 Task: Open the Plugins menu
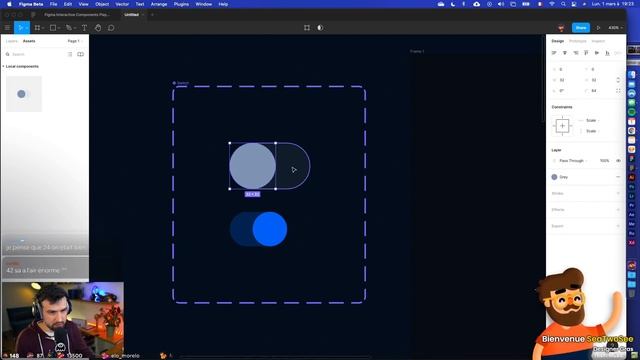point(181,4)
